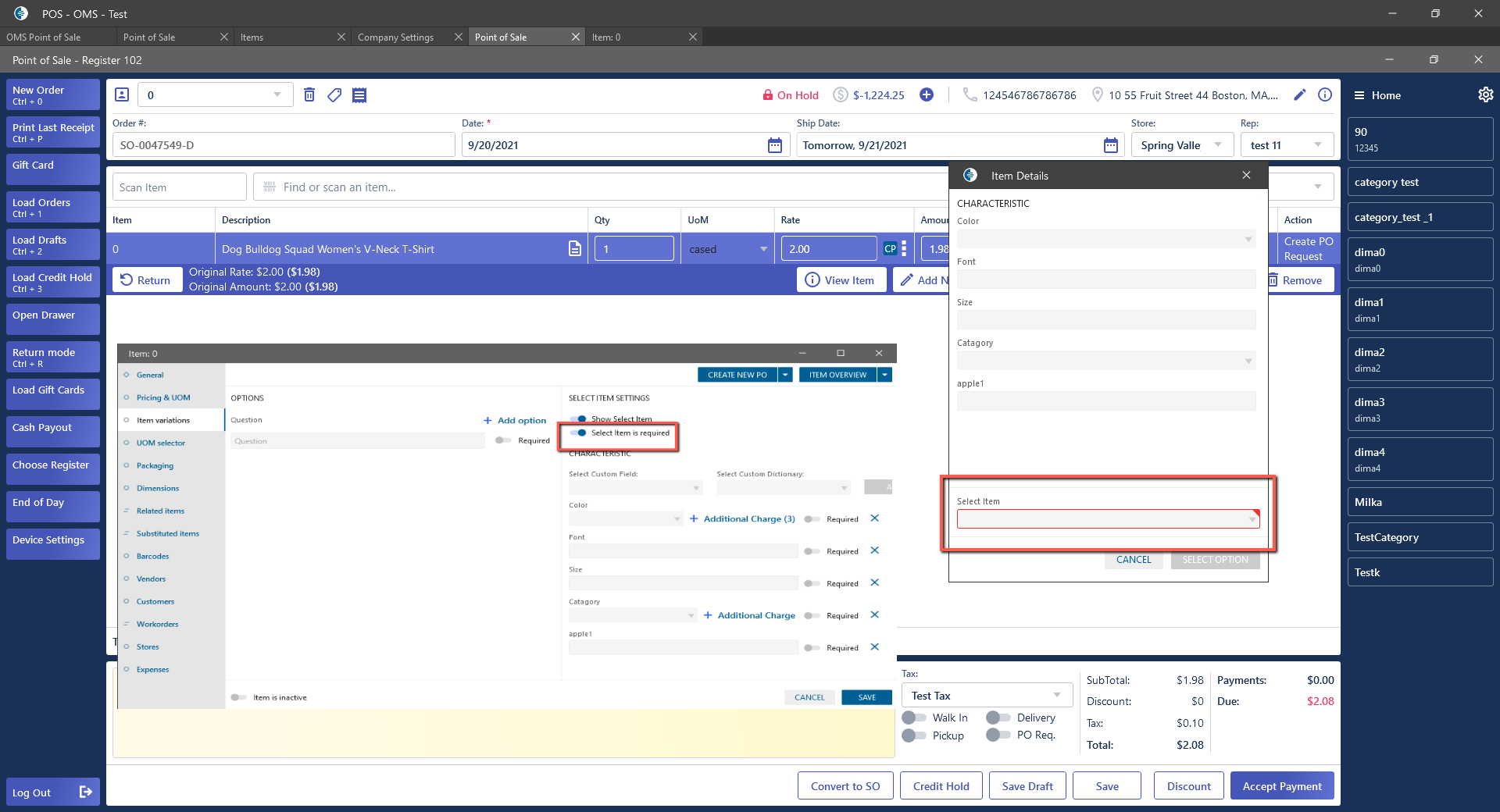Open the Test Tax dropdown
The image size is (1500, 812).
pyautogui.click(x=986, y=696)
